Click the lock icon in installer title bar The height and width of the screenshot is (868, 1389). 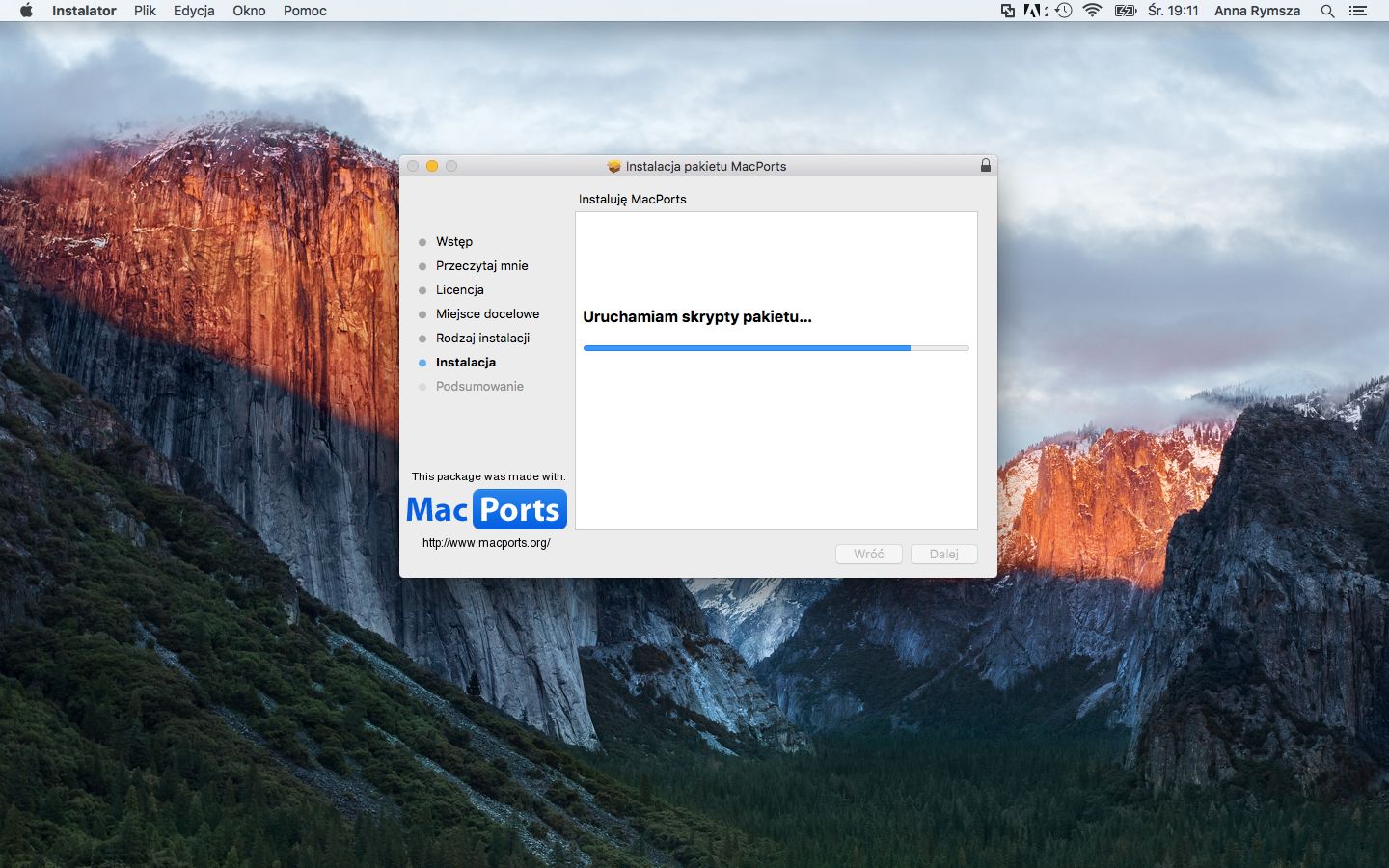coord(985,166)
